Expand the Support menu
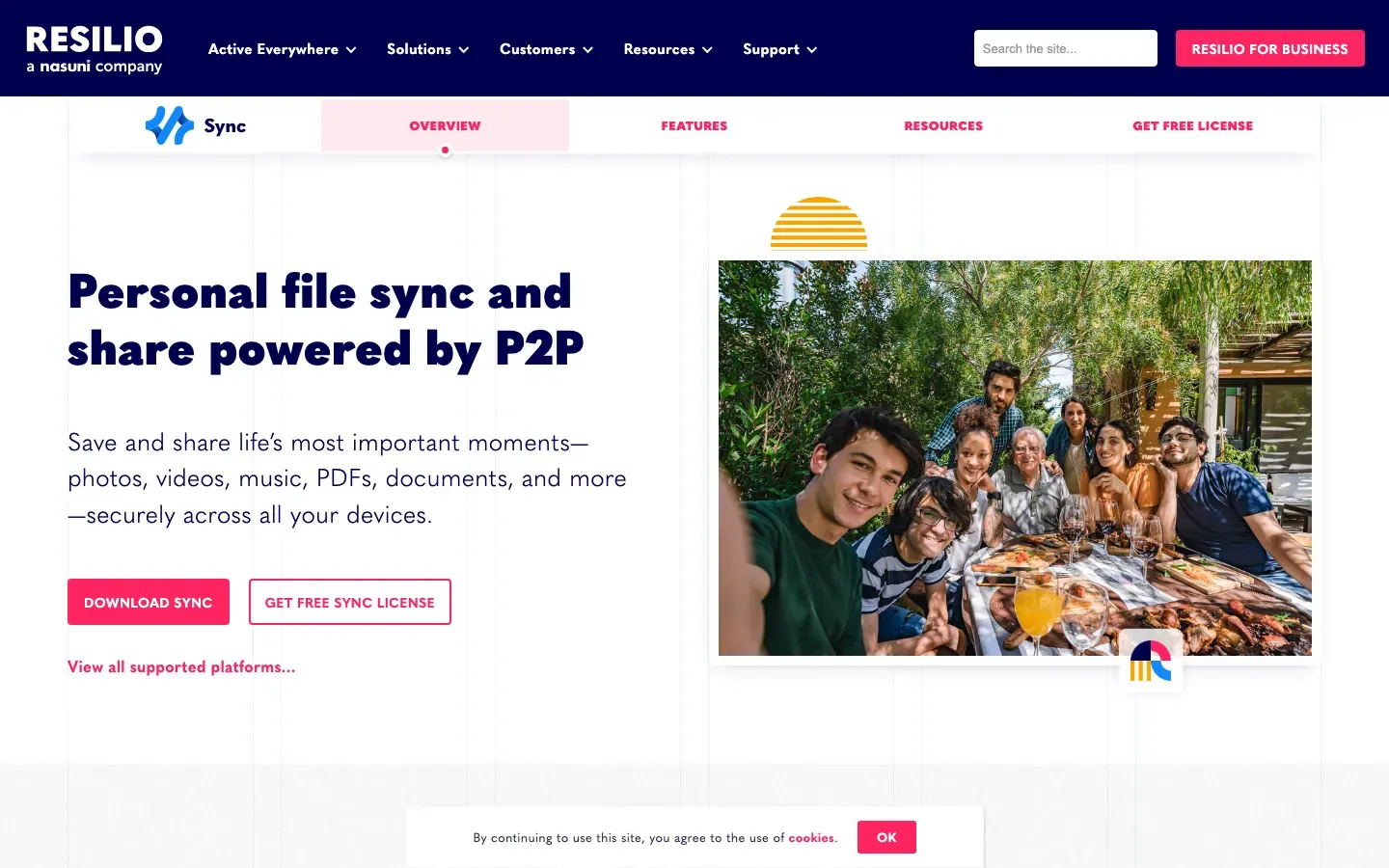The height and width of the screenshot is (868, 1389). click(x=779, y=49)
